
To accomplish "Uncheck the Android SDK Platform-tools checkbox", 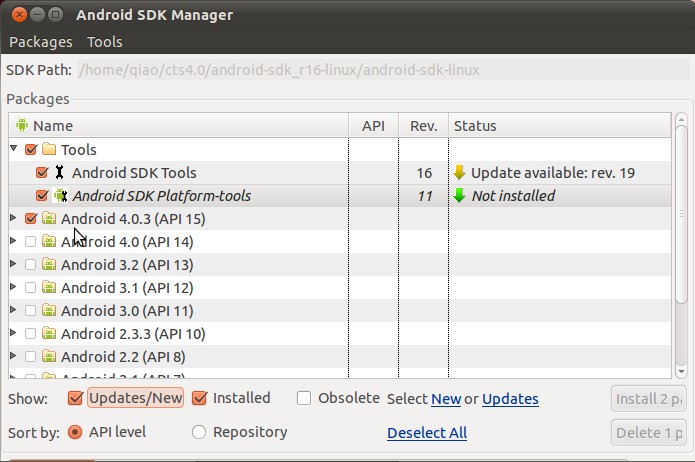I will pos(42,196).
